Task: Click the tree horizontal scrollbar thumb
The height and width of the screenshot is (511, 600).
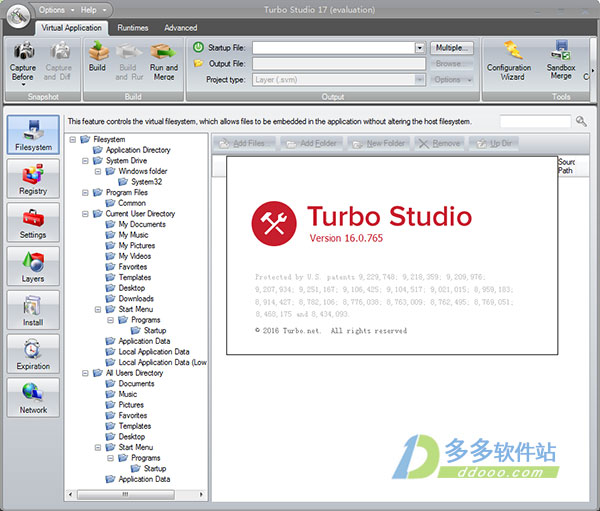Action: tap(126, 495)
